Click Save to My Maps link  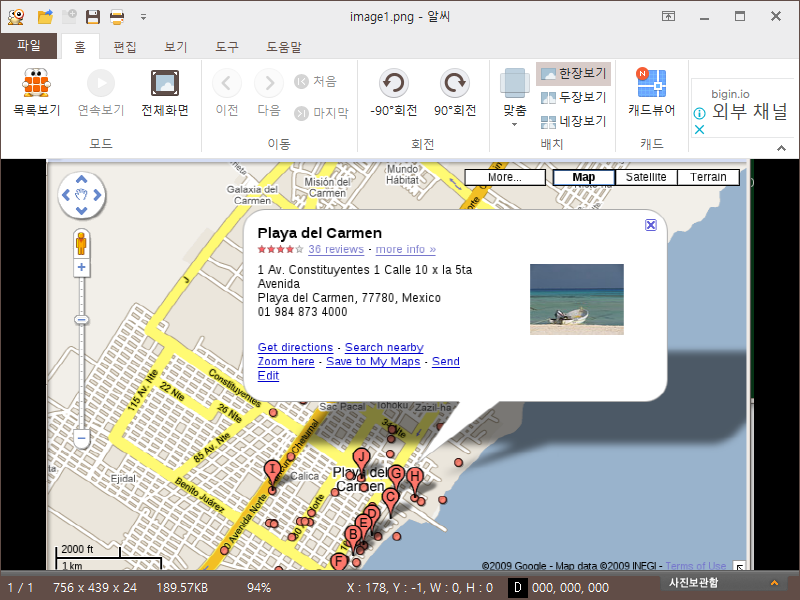373,362
